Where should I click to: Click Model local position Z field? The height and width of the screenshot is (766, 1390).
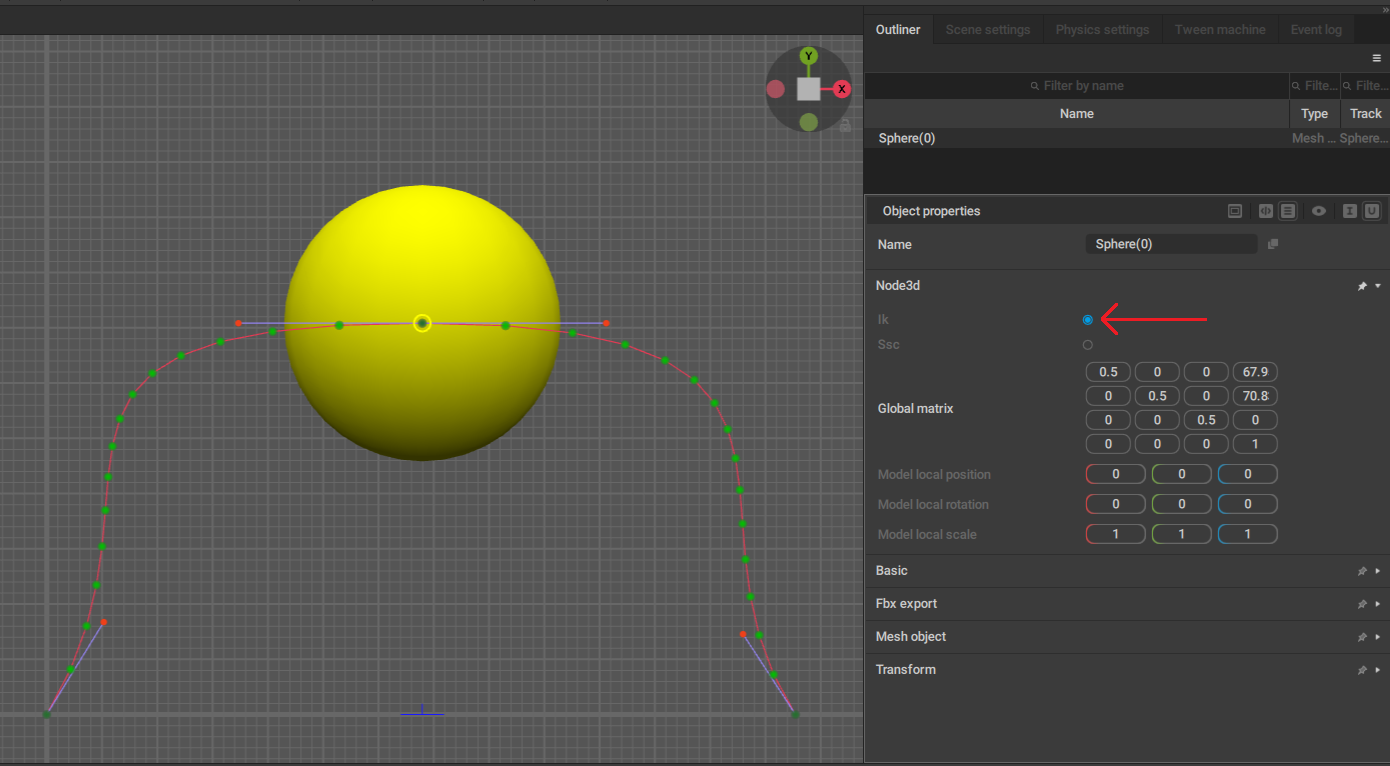(x=1247, y=474)
